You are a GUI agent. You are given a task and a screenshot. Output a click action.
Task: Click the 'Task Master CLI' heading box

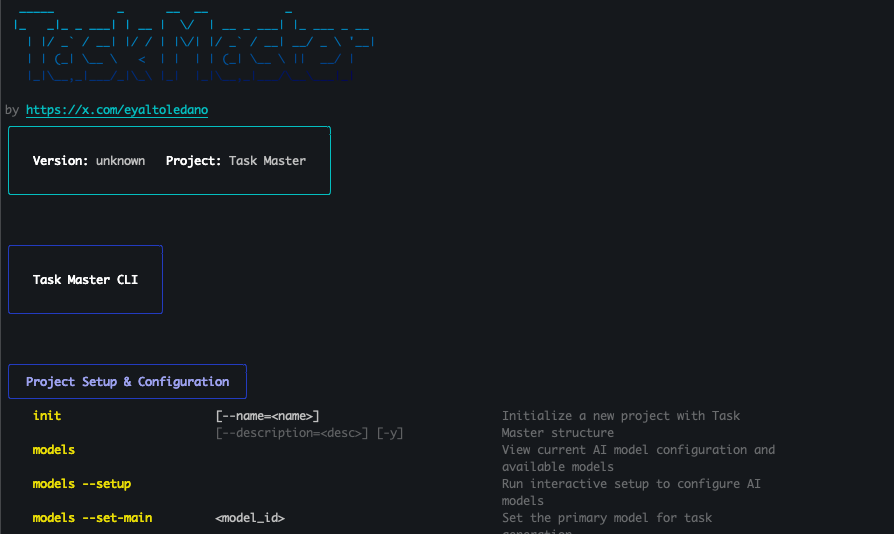(86, 279)
